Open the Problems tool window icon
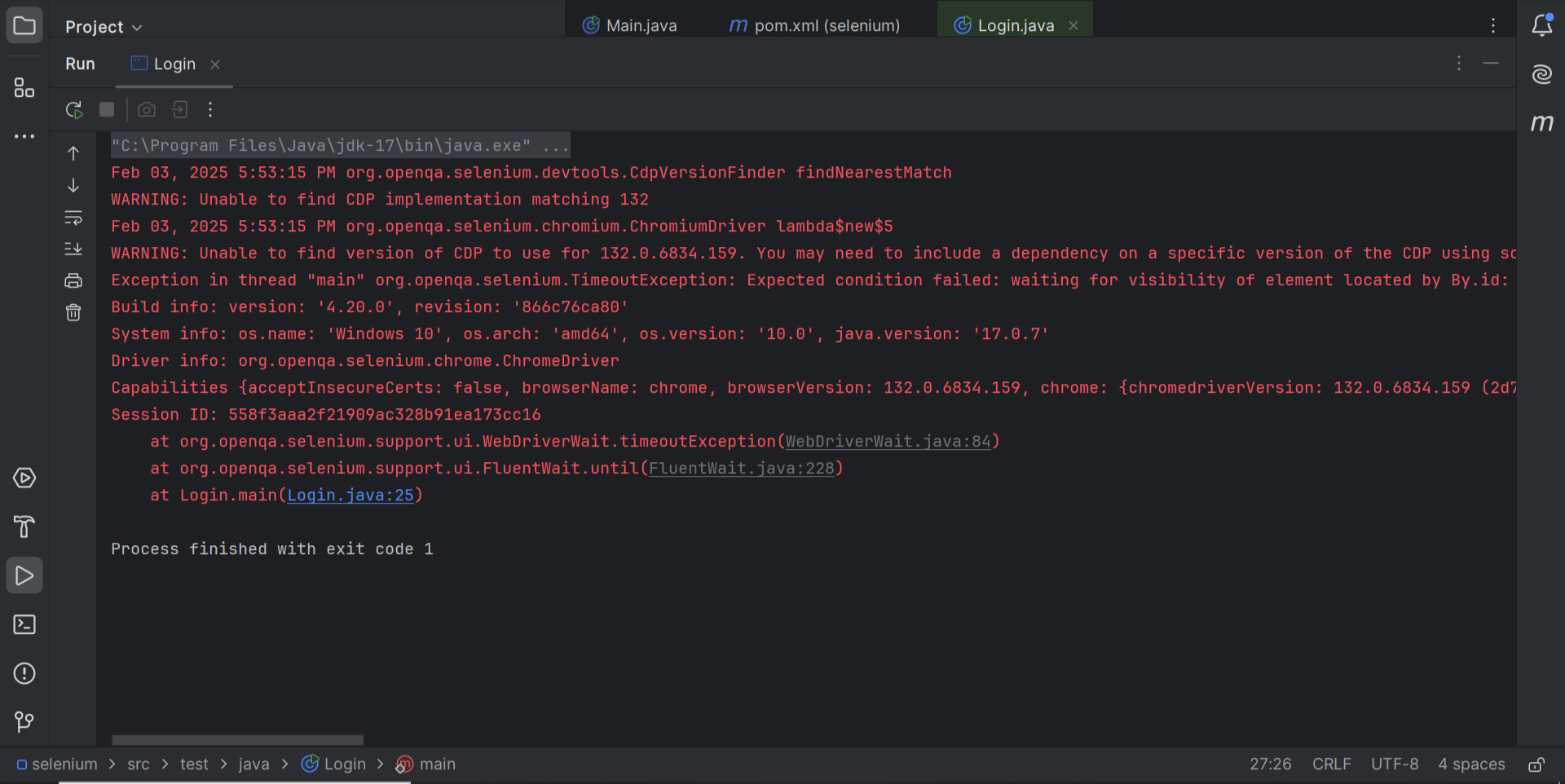Image resolution: width=1565 pixels, height=784 pixels. click(x=24, y=673)
